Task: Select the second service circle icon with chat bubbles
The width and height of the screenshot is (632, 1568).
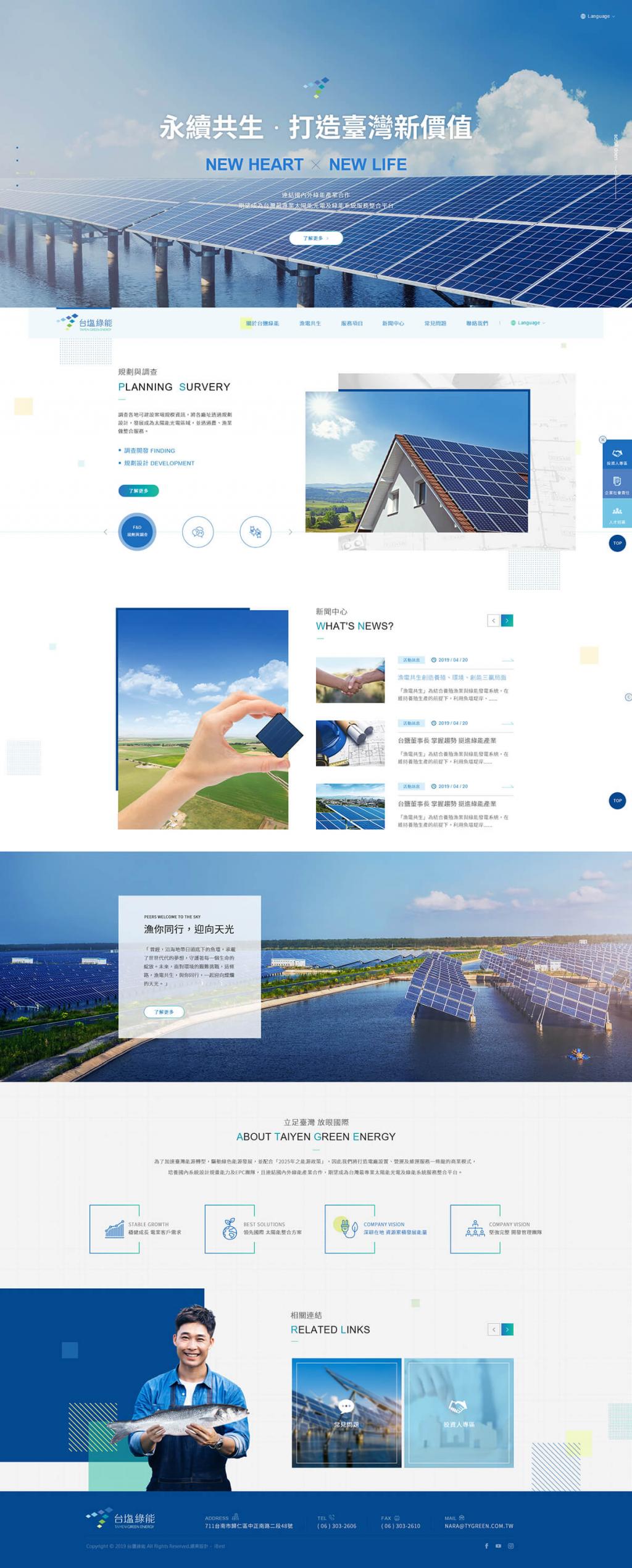Action: click(x=198, y=532)
